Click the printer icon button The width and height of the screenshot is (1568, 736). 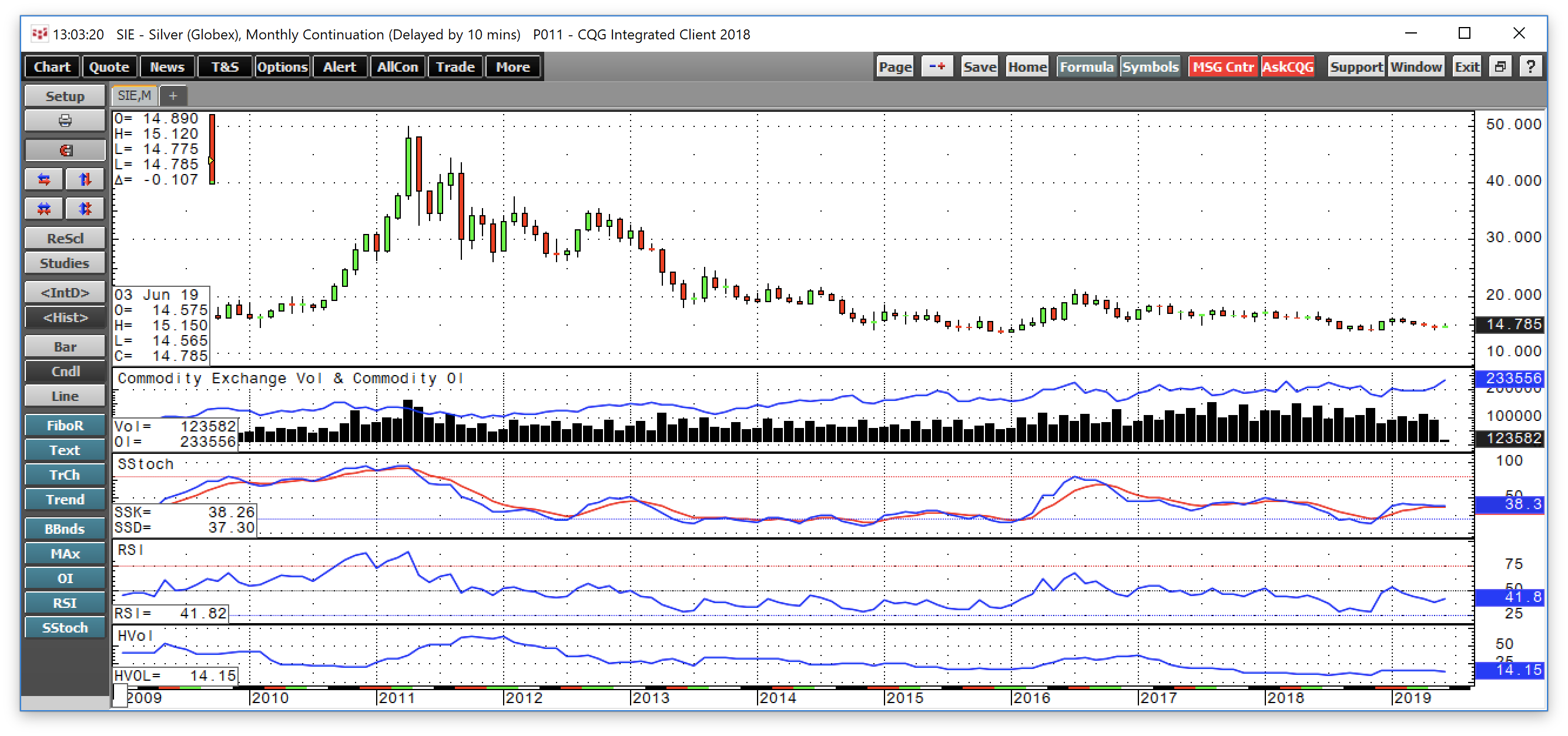65,121
